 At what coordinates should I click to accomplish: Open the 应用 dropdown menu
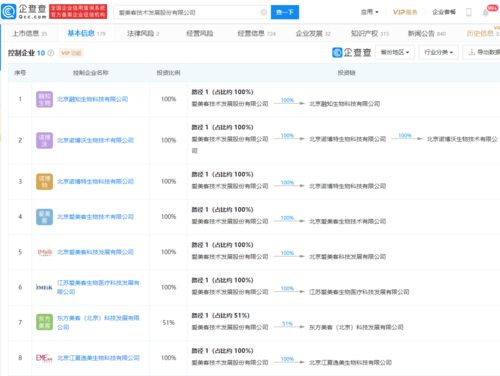pyautogui.click(x=369, y=12)
